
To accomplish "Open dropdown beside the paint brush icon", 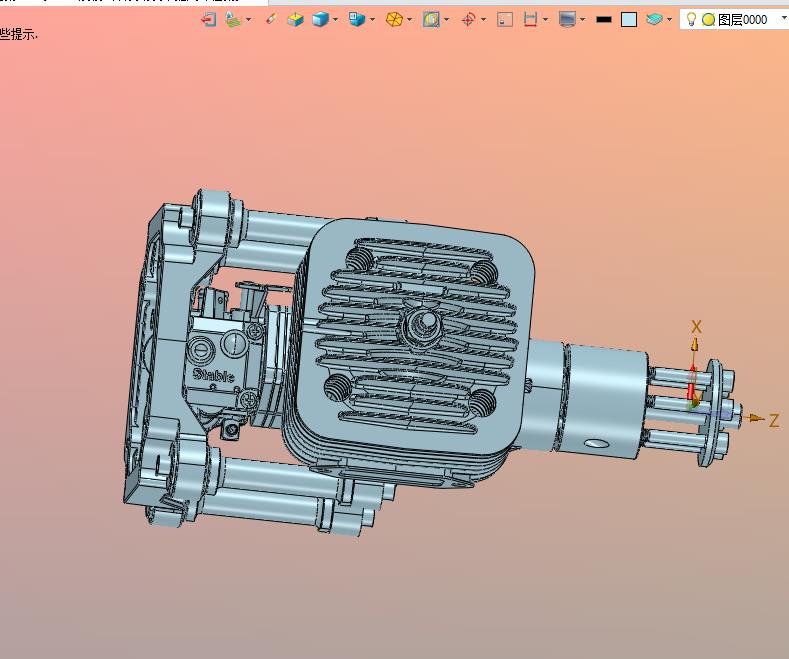I will (x=248, y=20).
